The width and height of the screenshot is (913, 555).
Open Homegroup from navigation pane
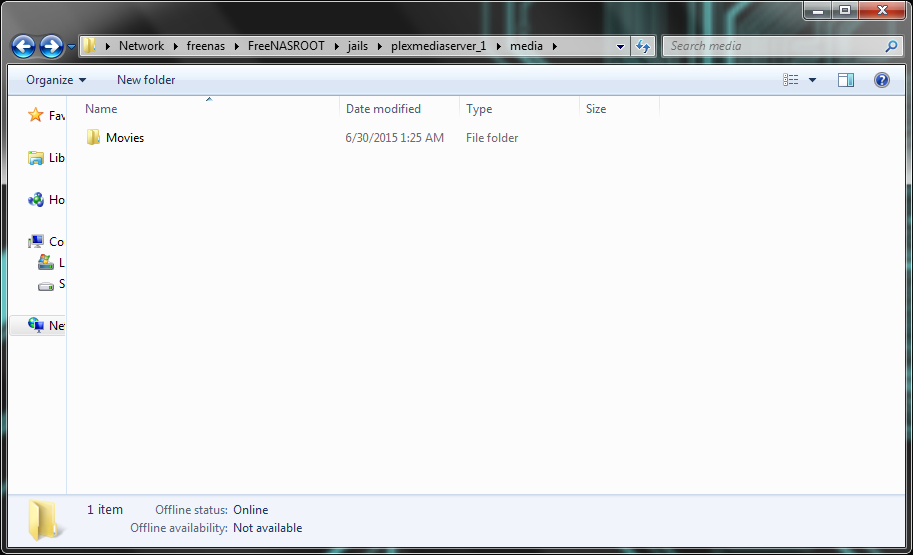(x=36, y=200)
